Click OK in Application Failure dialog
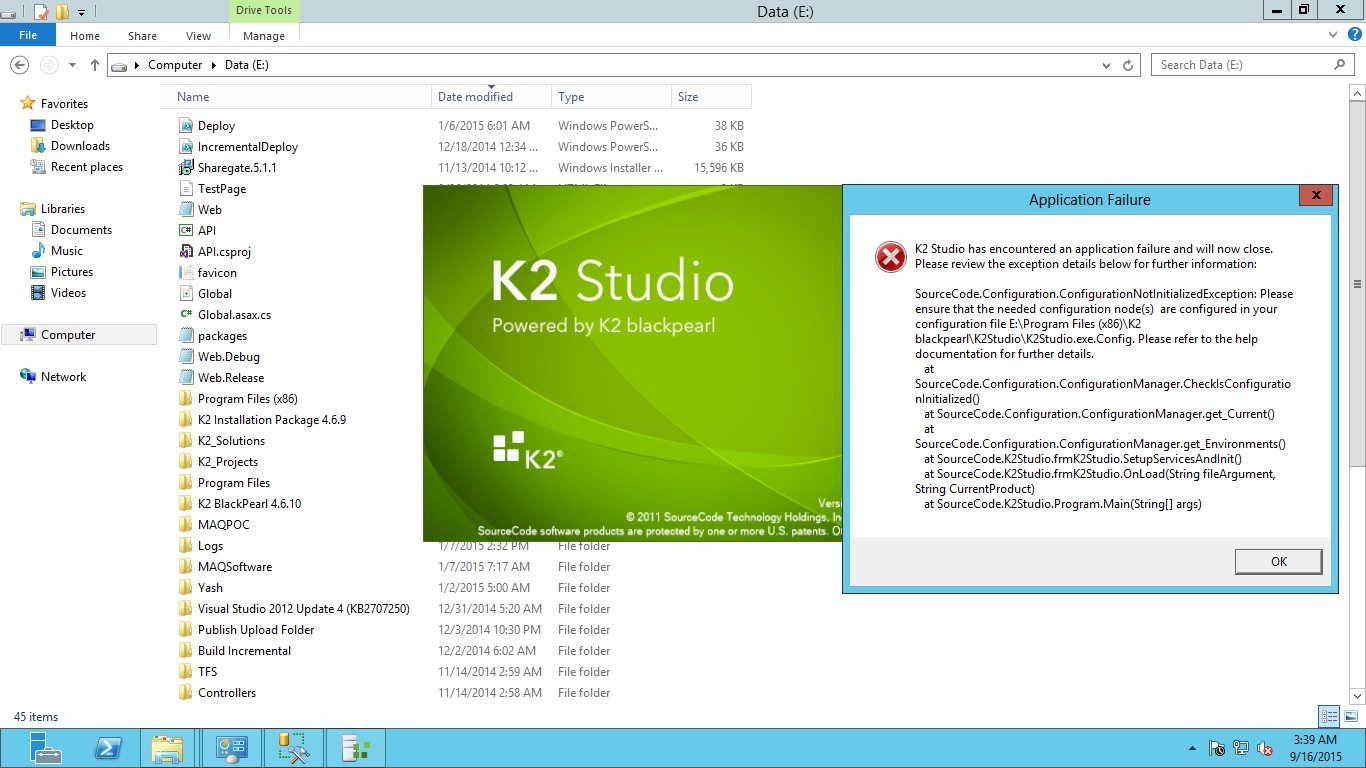The image size is (1366, 768). tap(1278, 562)
